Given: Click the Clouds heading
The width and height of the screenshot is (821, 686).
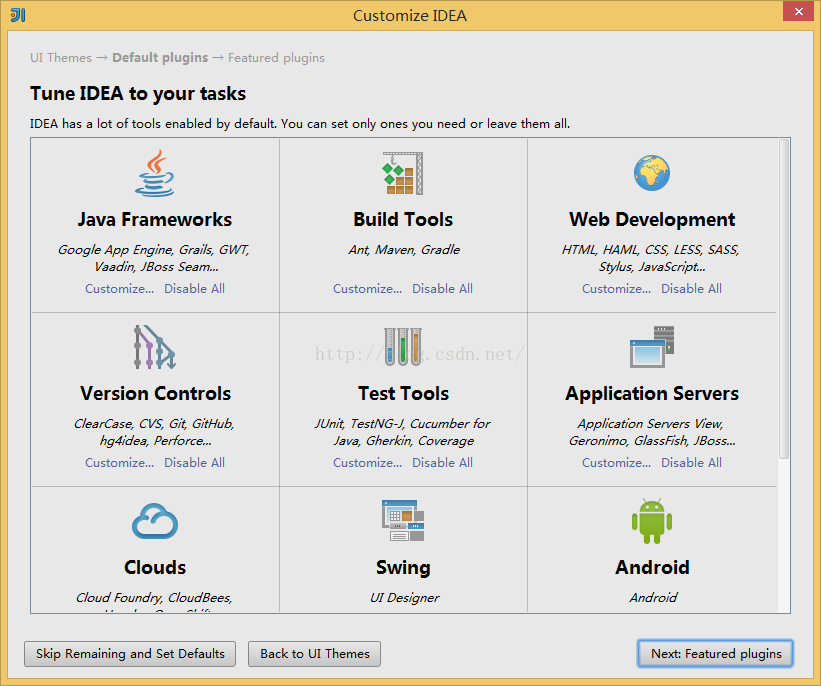Looking at the screenshot, I should [x=154, y=567].
